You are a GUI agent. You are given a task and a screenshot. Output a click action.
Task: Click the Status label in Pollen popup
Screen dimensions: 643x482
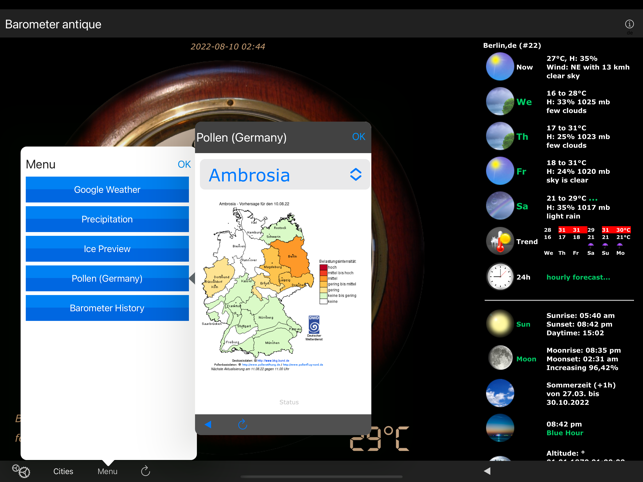(289, 402)
